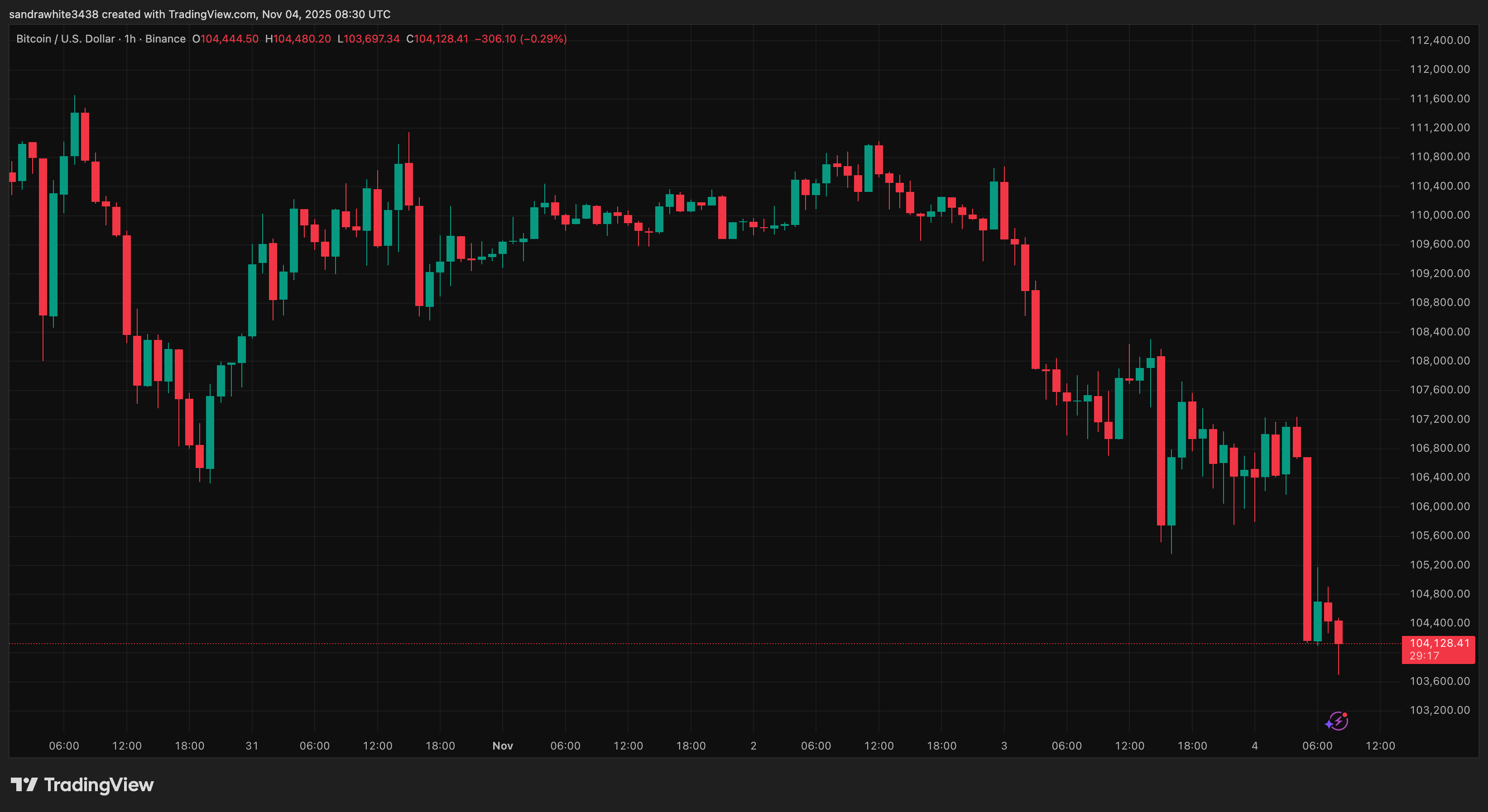Click the Binance exchange name in the legend

pyautogui.click(x=166, y=38)
